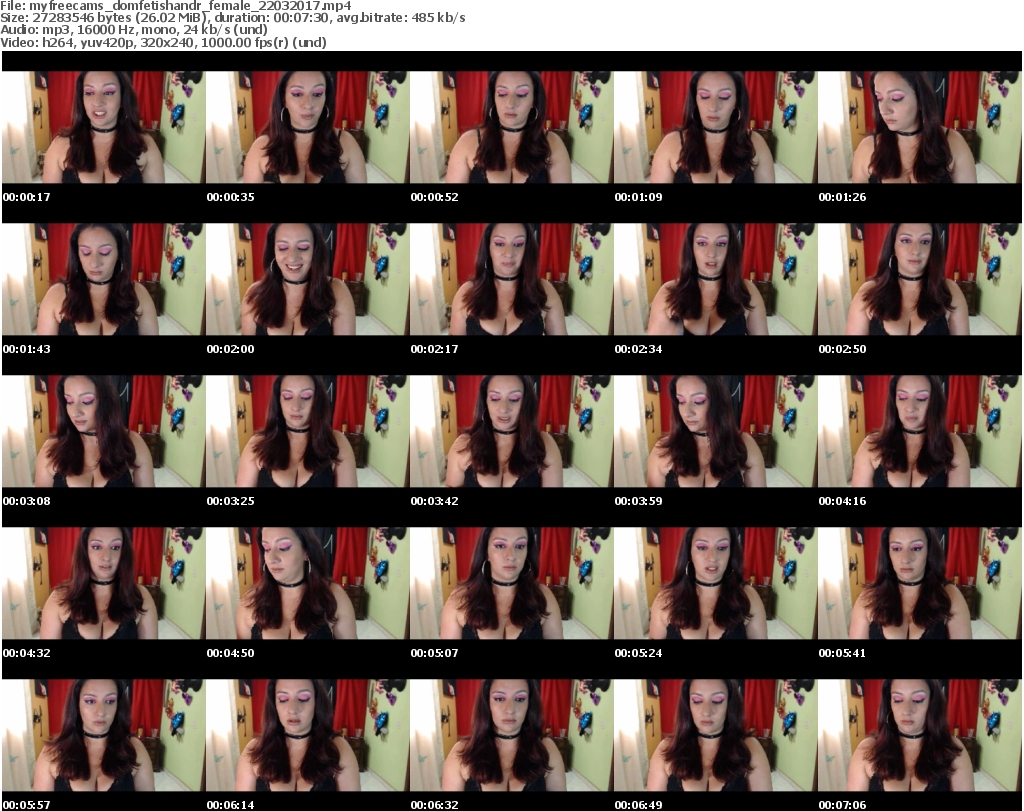Select the thumbnail frame at 00:00:17
1024x811 pixels.
(x=104, y=127)
